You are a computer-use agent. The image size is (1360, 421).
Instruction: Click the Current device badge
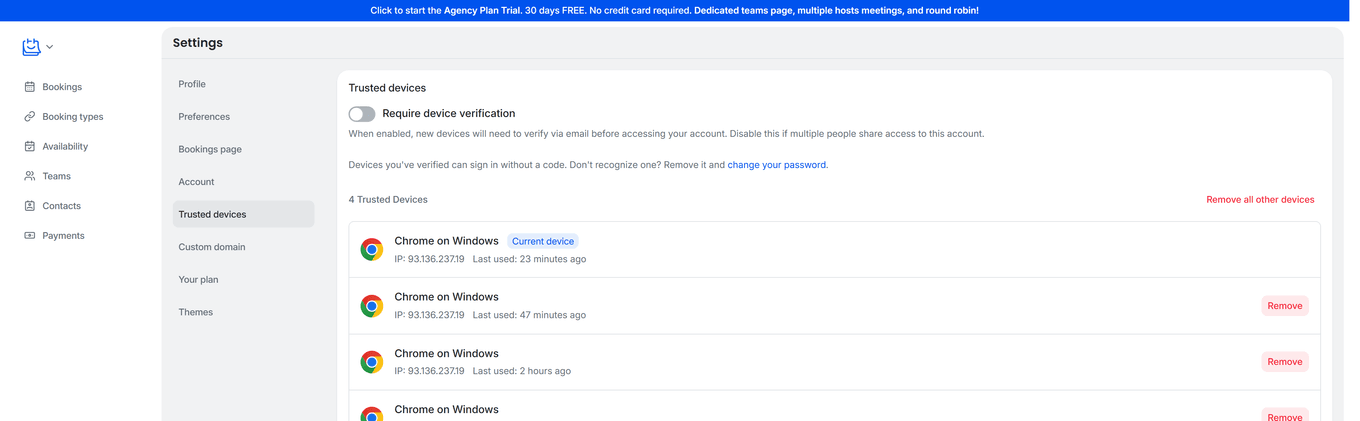[543, 241]
